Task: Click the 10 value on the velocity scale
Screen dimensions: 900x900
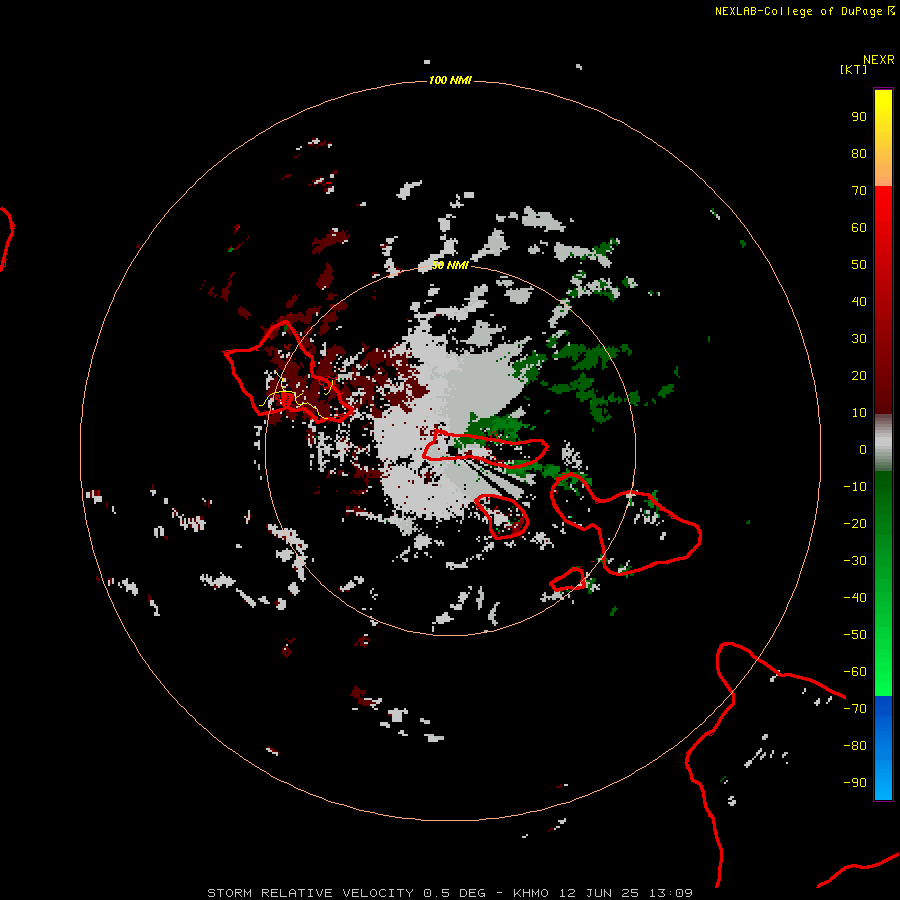Action: tap(859, 413)
